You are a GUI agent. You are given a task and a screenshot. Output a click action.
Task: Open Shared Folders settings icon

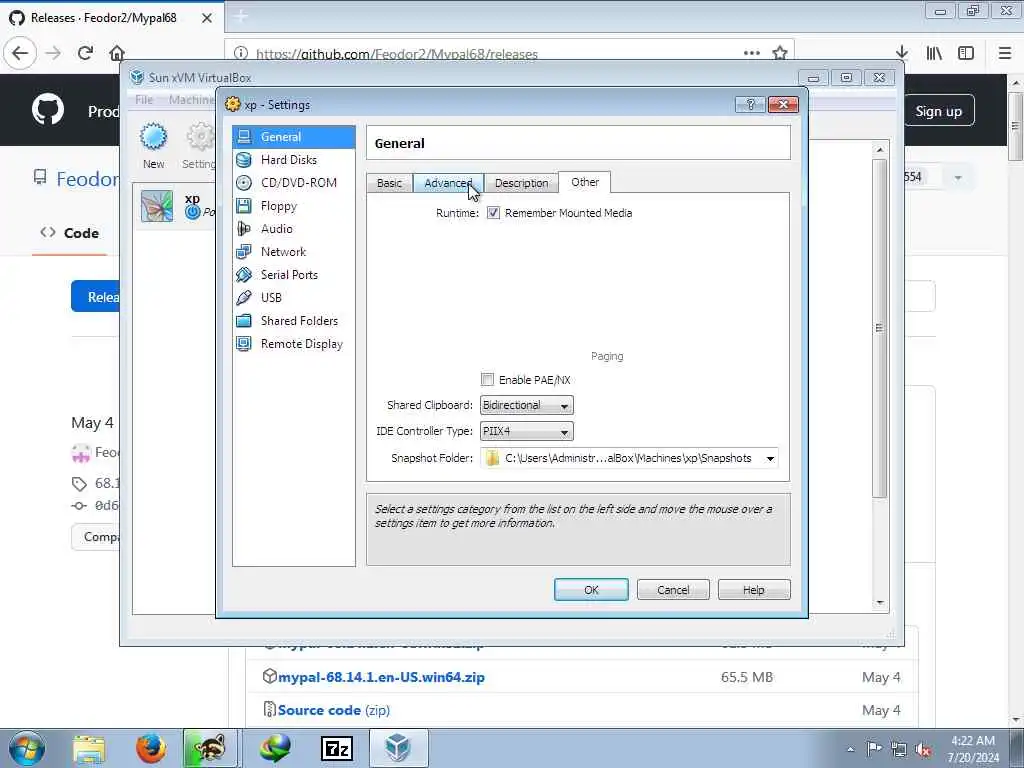[244, 321]
